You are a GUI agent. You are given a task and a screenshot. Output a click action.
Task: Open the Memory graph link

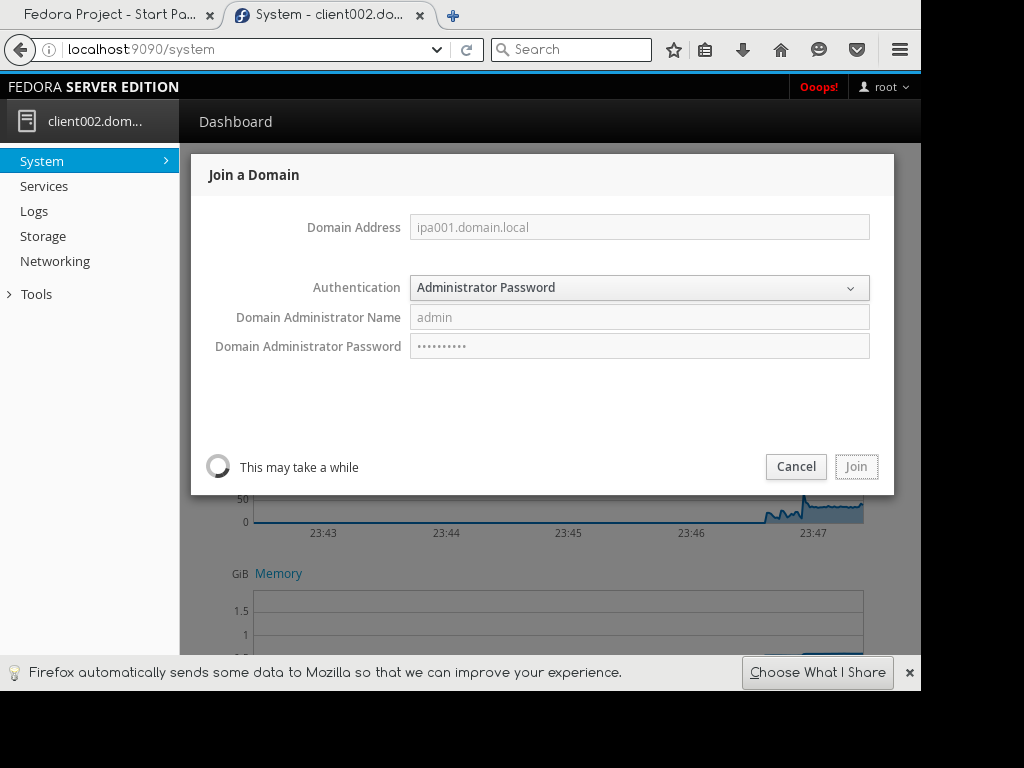coord(278,573)
